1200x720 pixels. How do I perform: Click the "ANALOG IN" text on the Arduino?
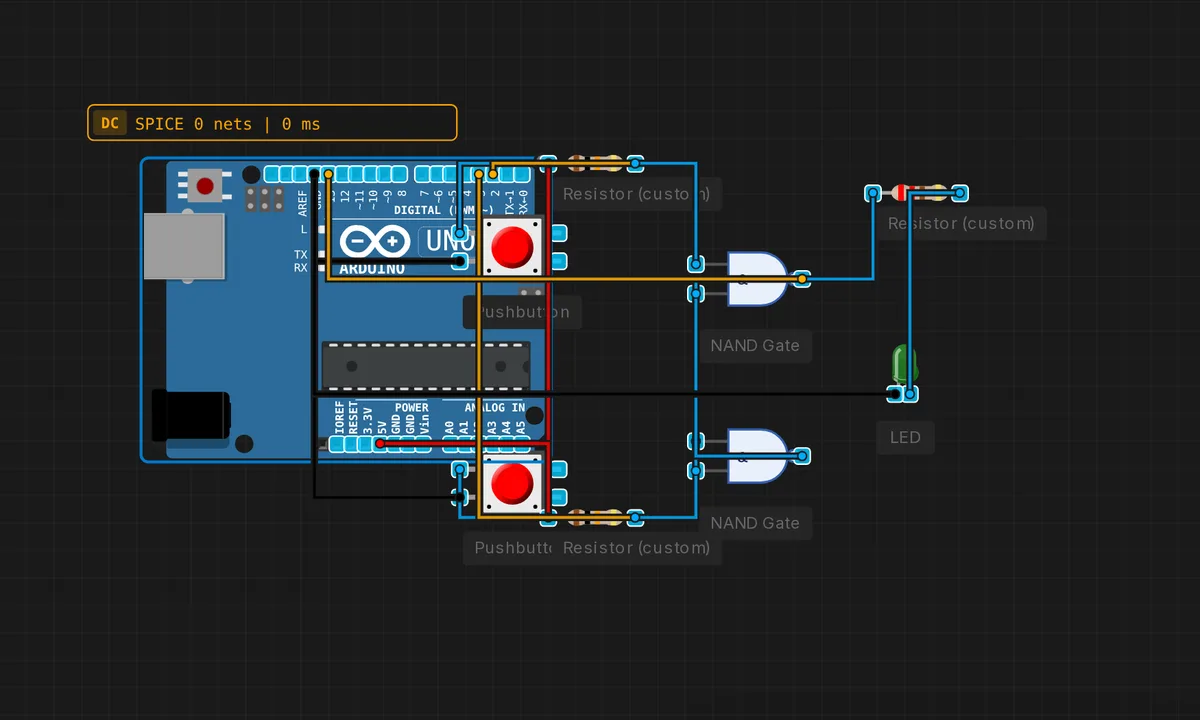(494, 407)
